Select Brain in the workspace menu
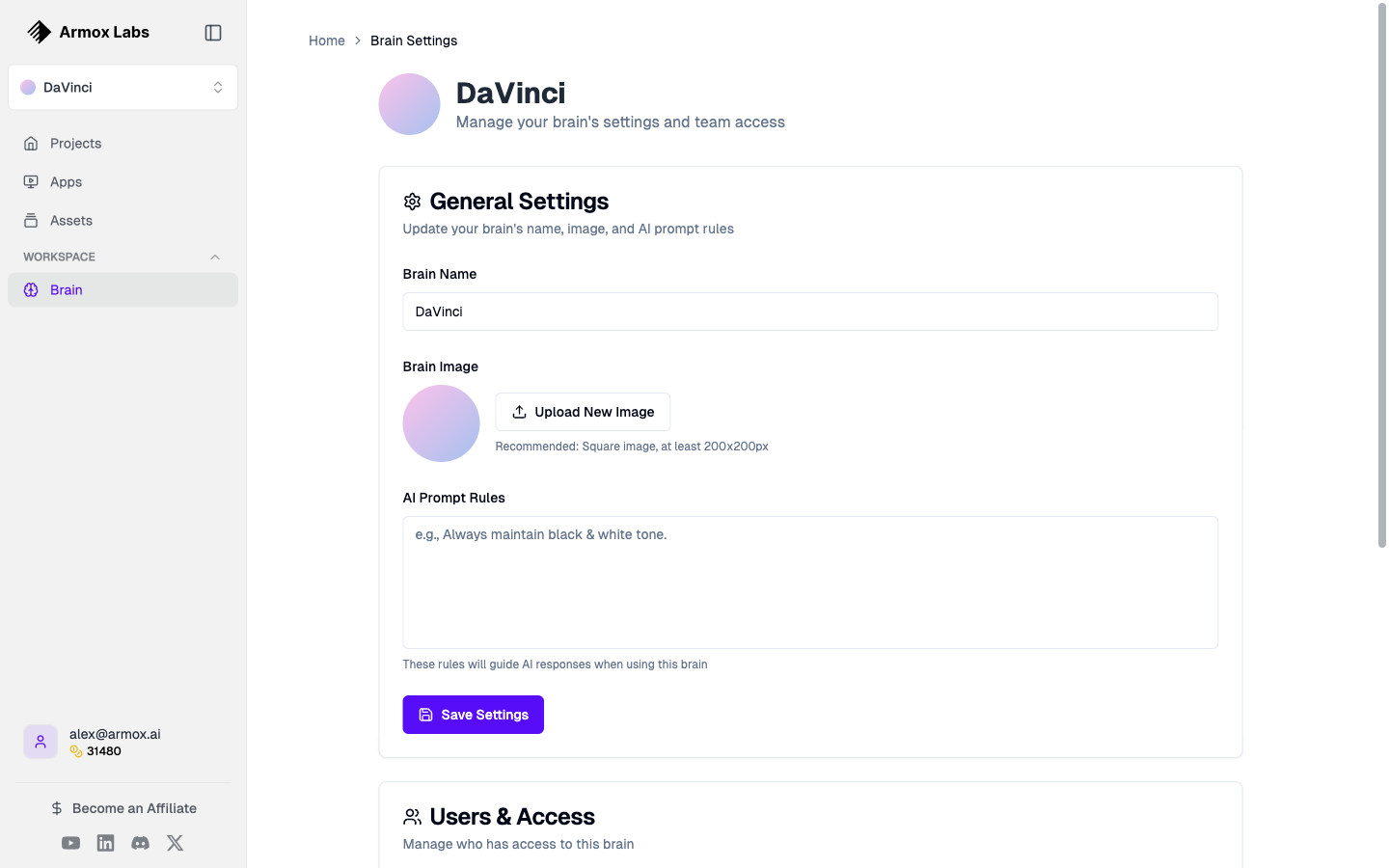The height and width of the screenshot is (868, 1389). tap(67, 290)
